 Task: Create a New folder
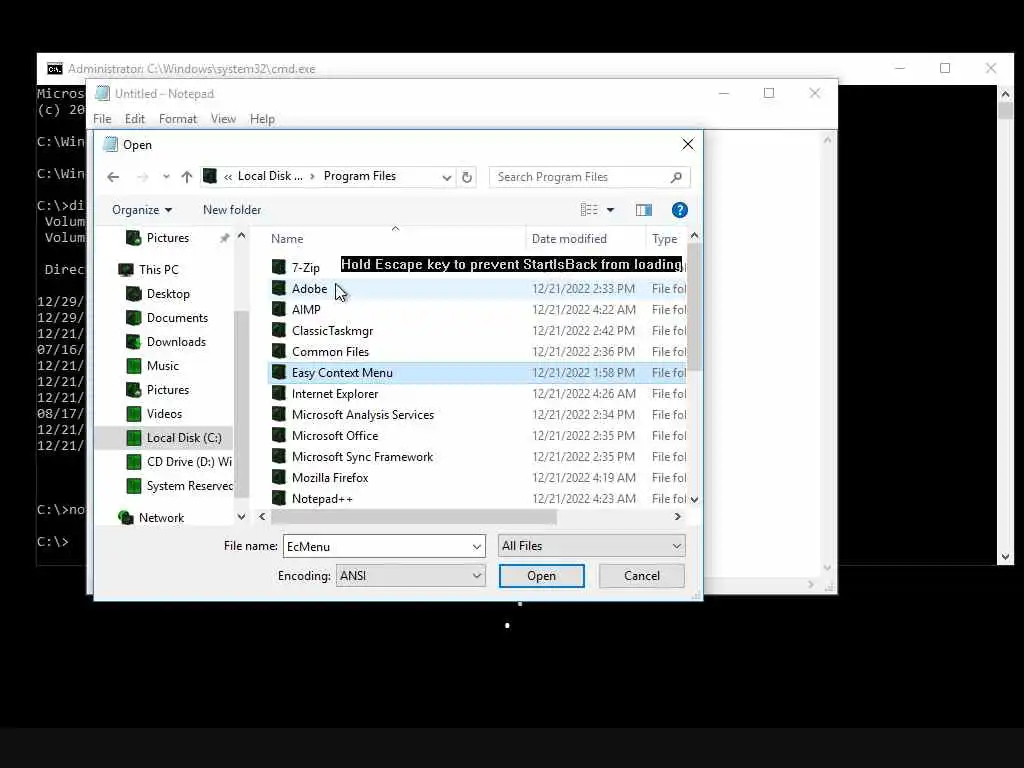pyautogui.click(x=232, y=210)
